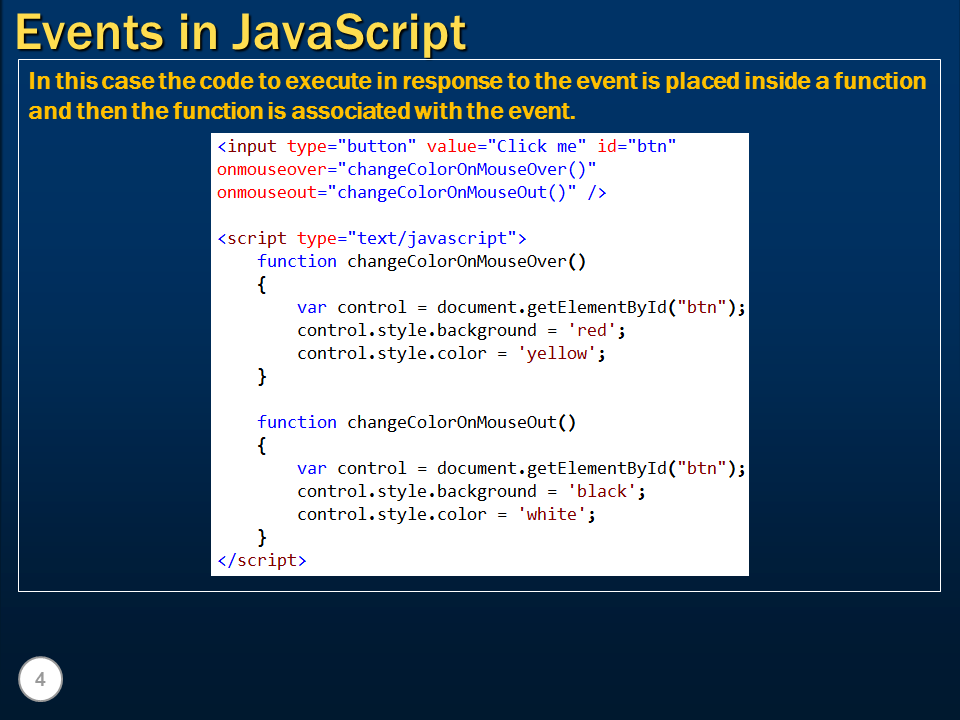Click the line setting color to 'white'
Screen dimensions: 960x720
pos(446,514)
